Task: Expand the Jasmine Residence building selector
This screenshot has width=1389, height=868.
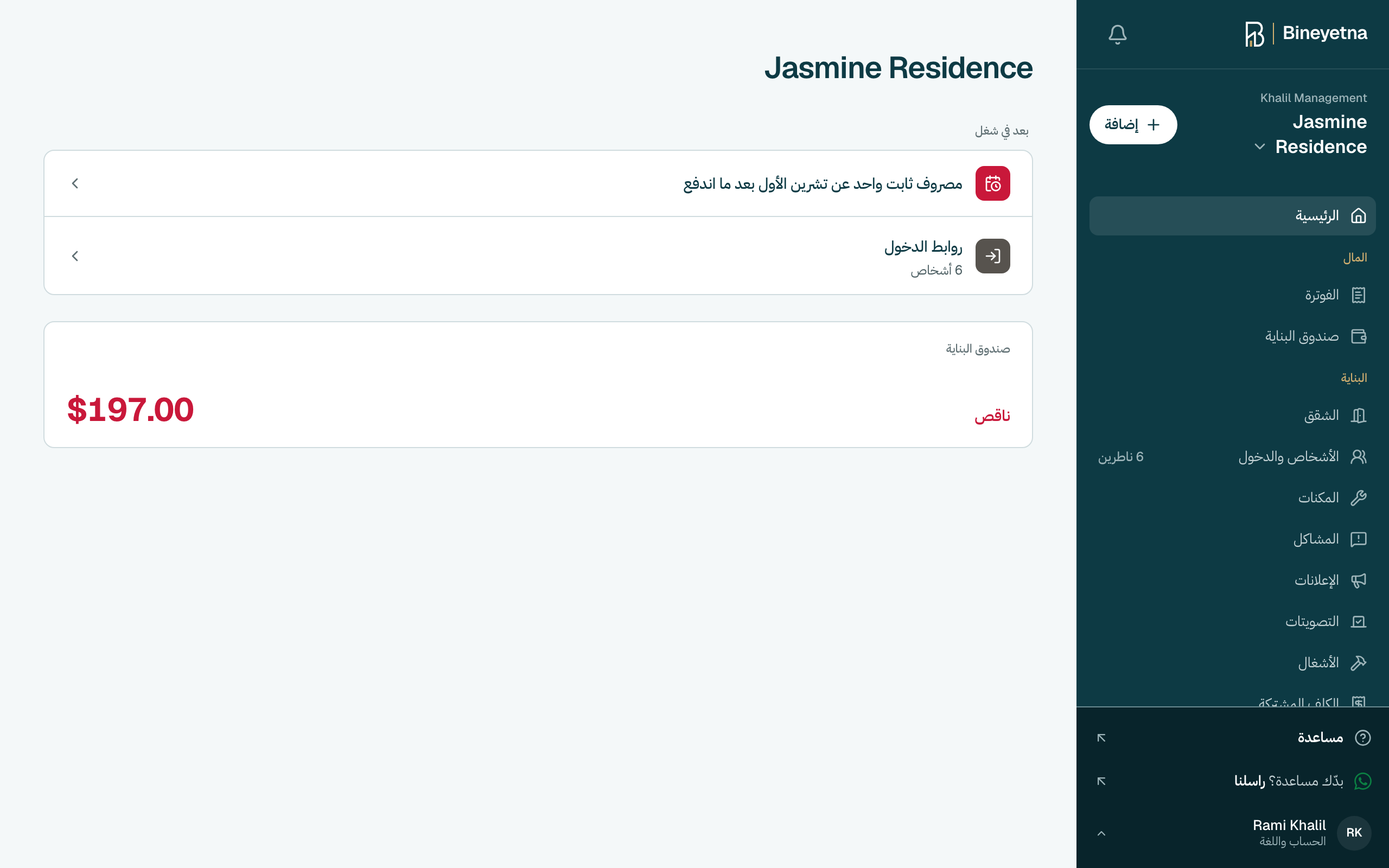Action: pyautogui.click(x=1310, y=134)
